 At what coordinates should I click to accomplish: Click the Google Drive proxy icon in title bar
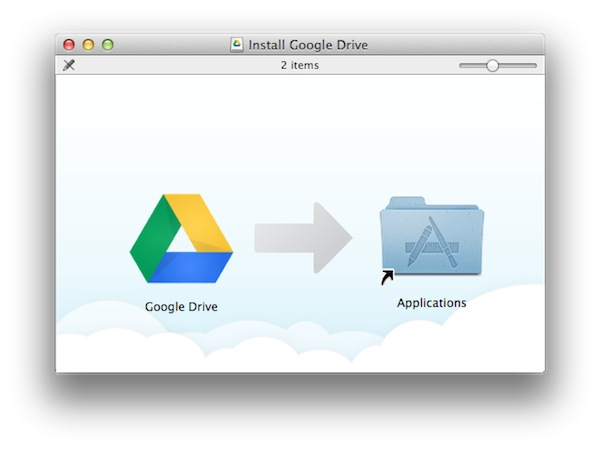(x=237, y=45)
